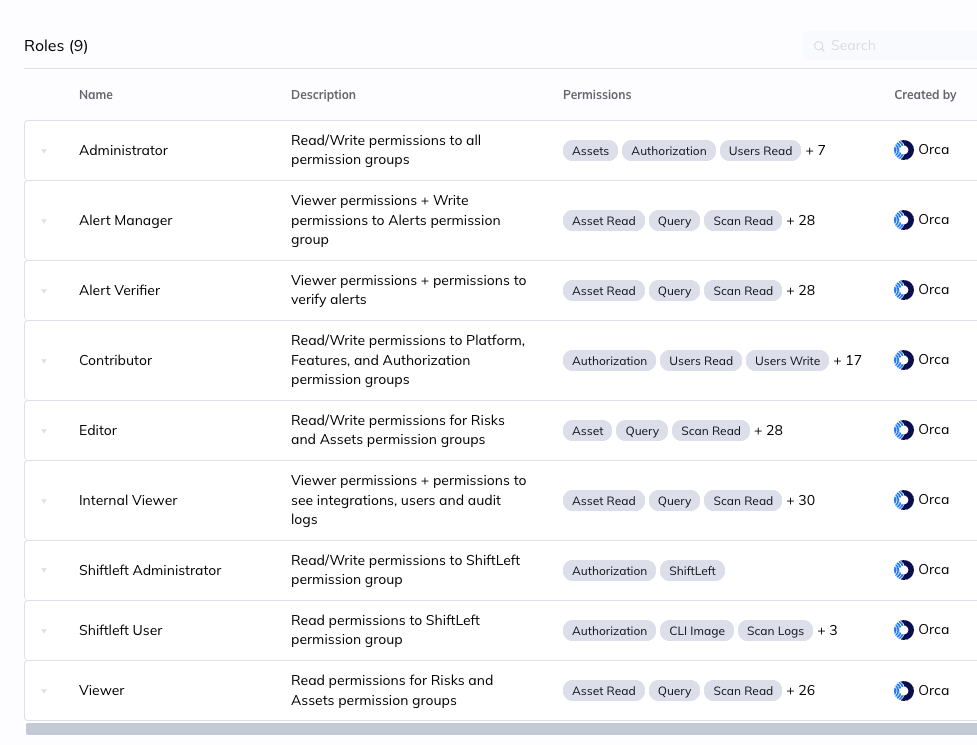Click the +7 permissions link on Administrator
Viewport: 977px width, 745px height.
[815, 150]
